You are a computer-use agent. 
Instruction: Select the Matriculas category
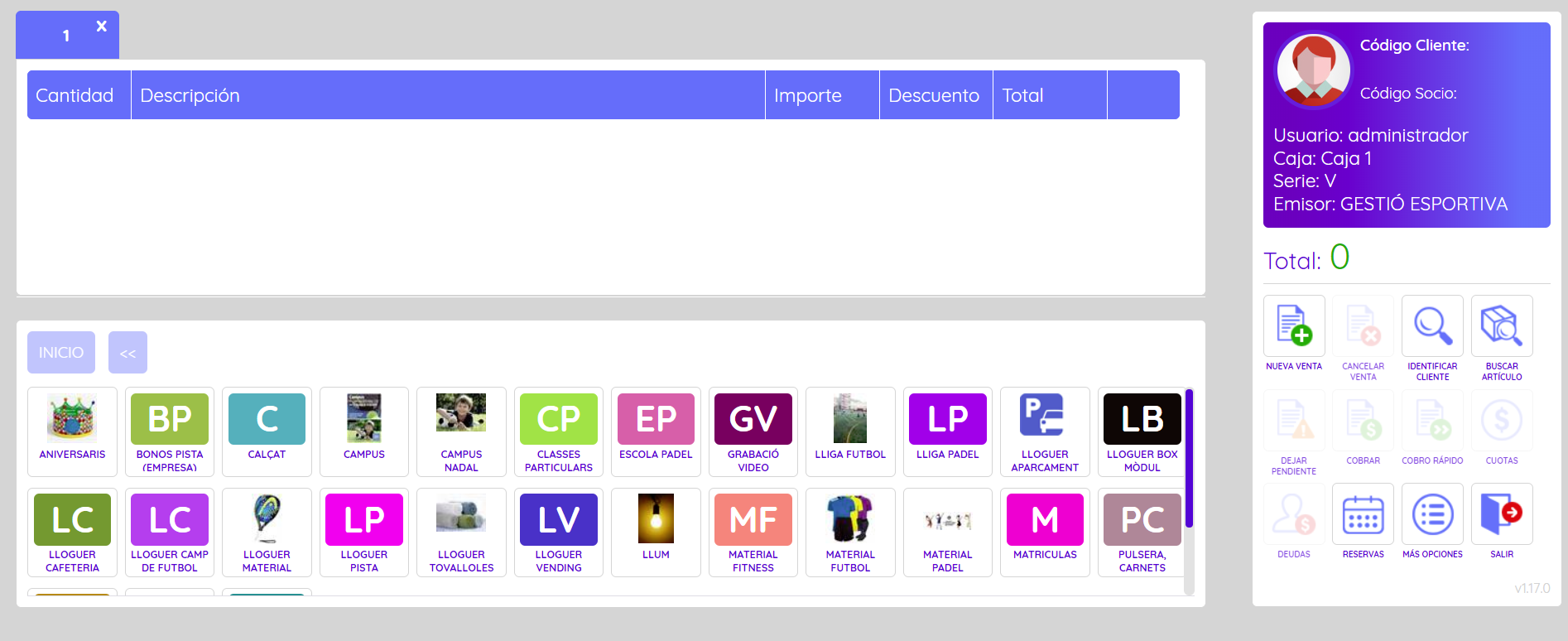click(x=1045, y=533)
